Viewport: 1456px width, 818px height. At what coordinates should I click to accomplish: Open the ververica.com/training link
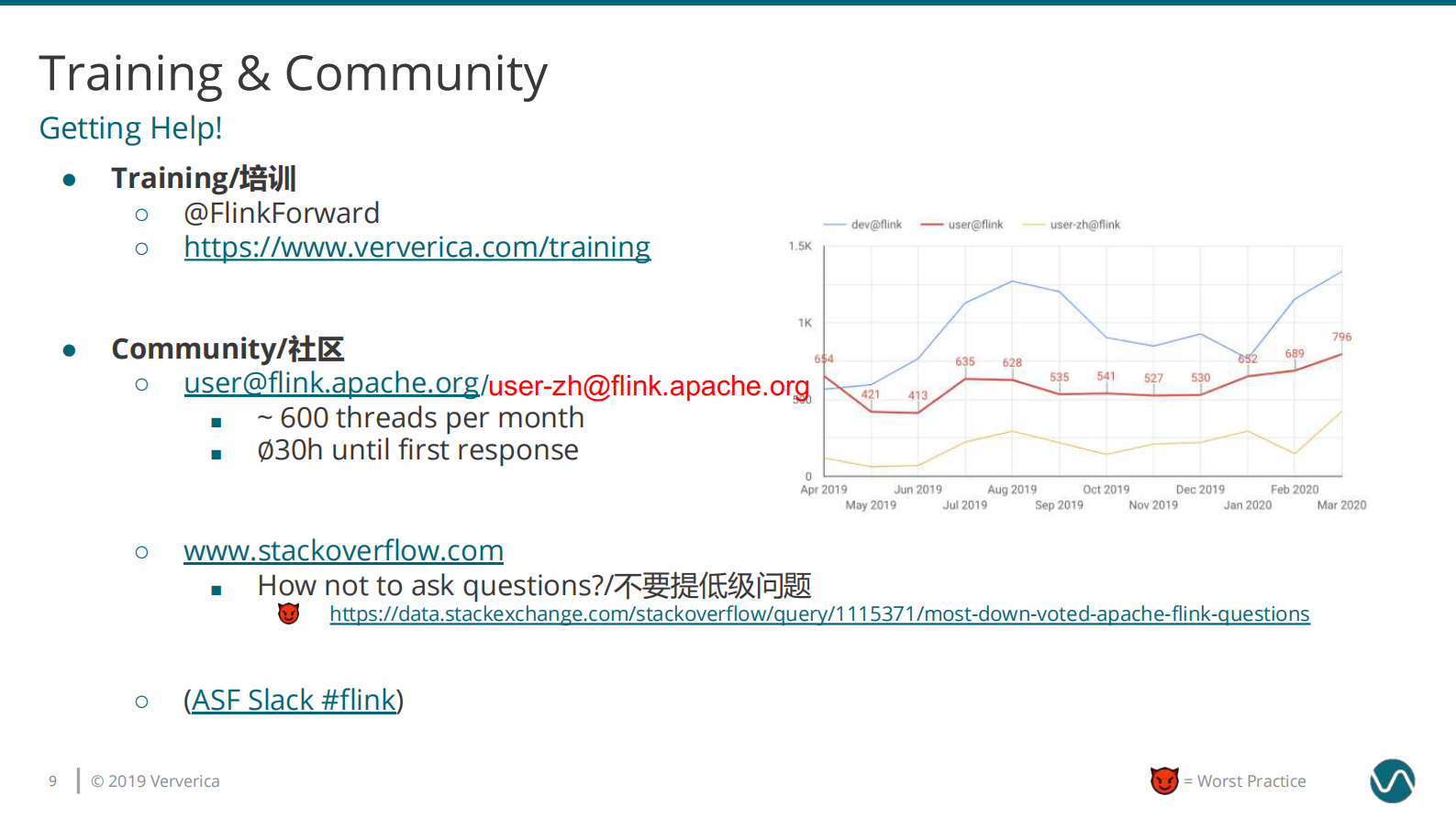[x=417, y=248]
